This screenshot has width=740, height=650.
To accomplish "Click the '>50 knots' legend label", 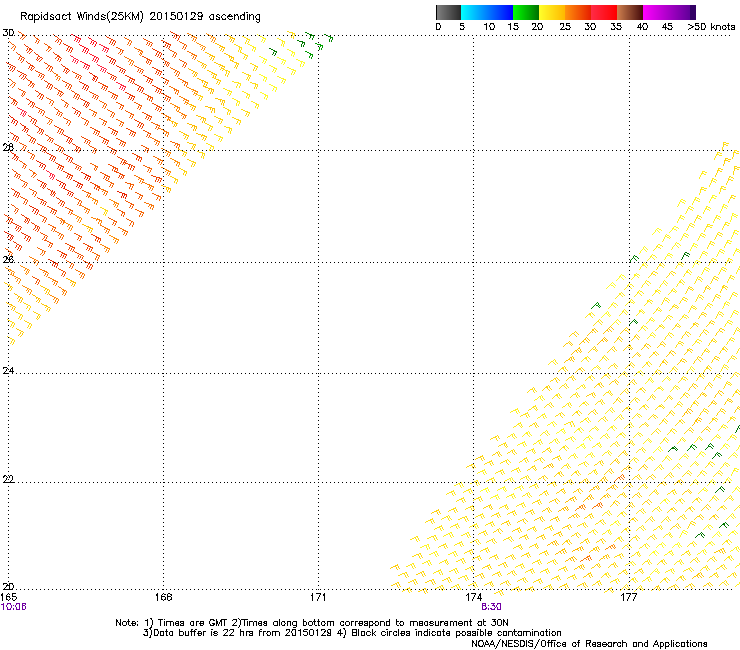I will [x=711, y=27].
